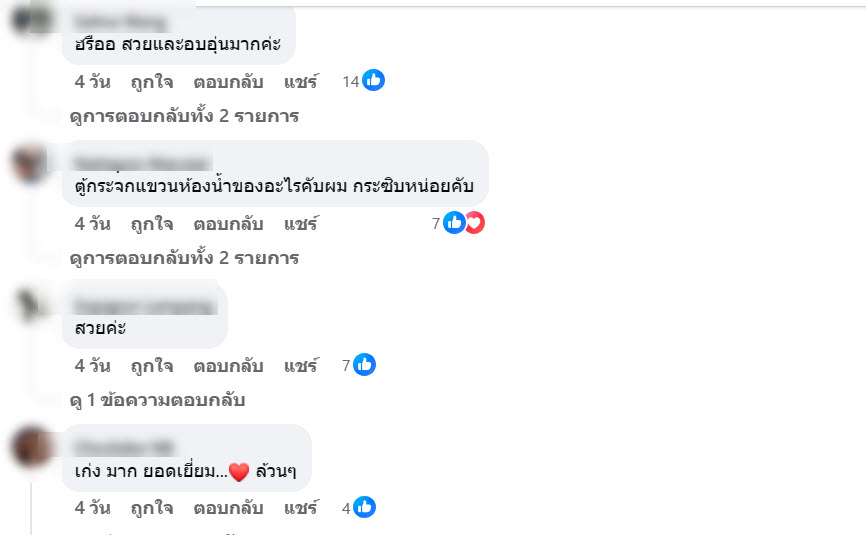Viewport: 866px width, 535px height.
Task: Reply to the bathroom cabinet comment with ตอบกลับ
Action: pyautogui.click(x=228, y=223)
